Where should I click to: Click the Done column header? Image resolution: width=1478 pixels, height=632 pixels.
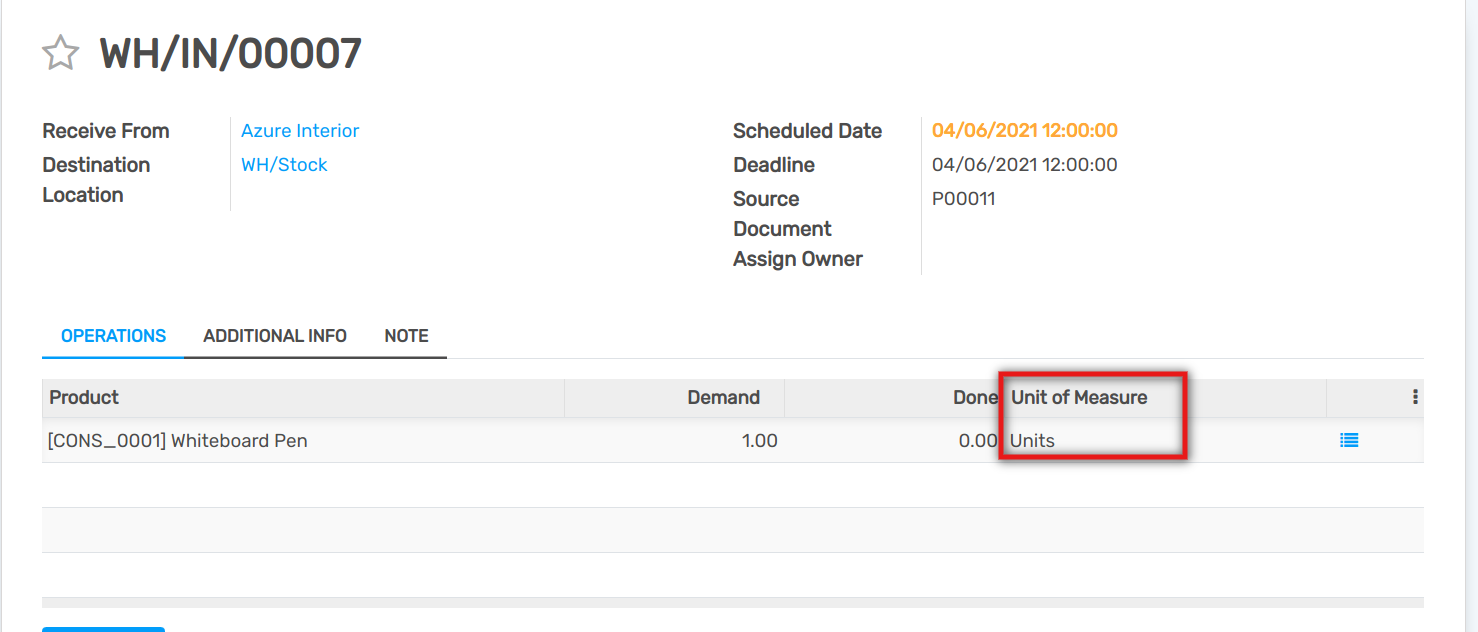pos(975,397)
